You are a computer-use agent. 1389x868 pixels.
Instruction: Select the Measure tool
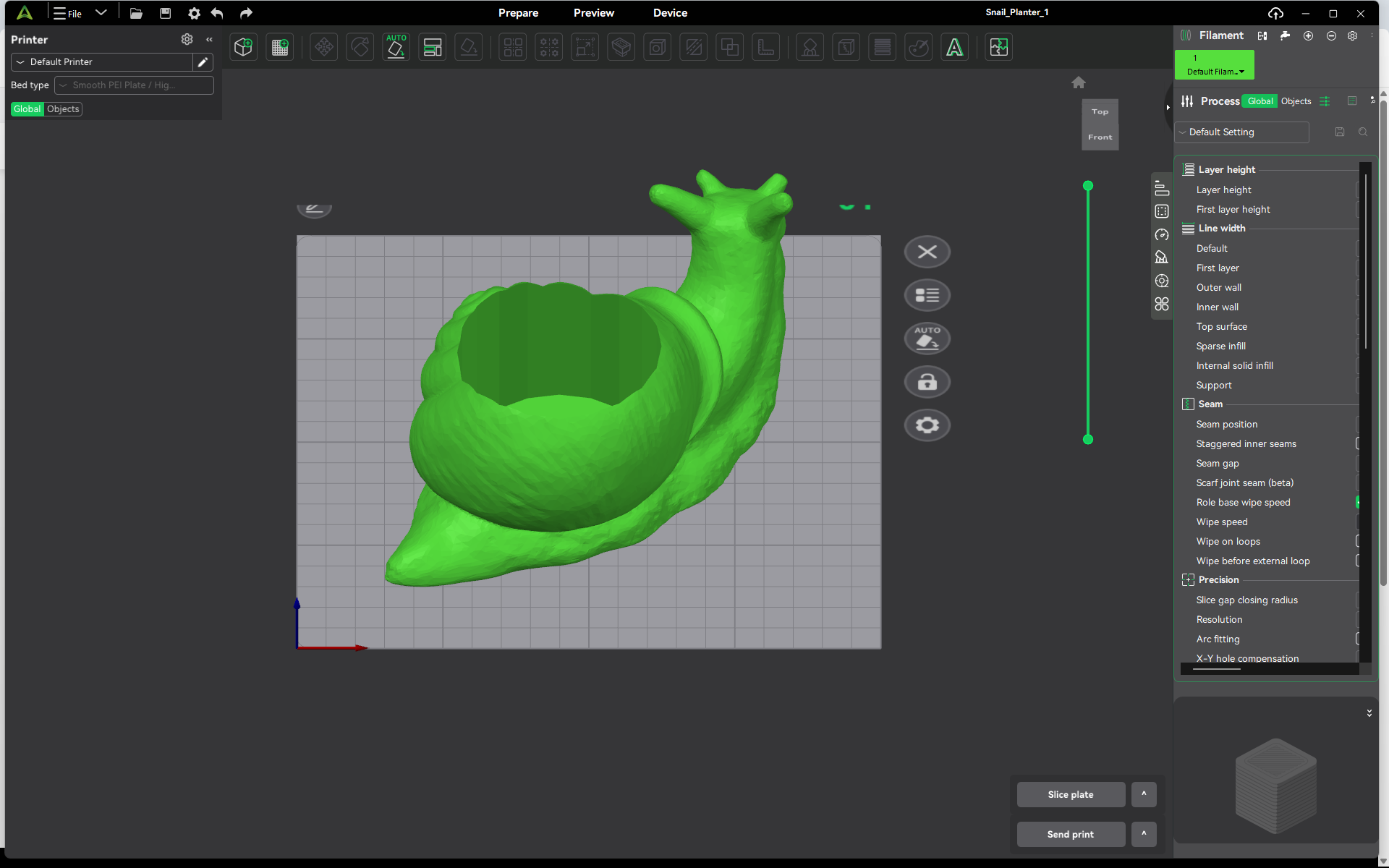click(x=765, y=46)
